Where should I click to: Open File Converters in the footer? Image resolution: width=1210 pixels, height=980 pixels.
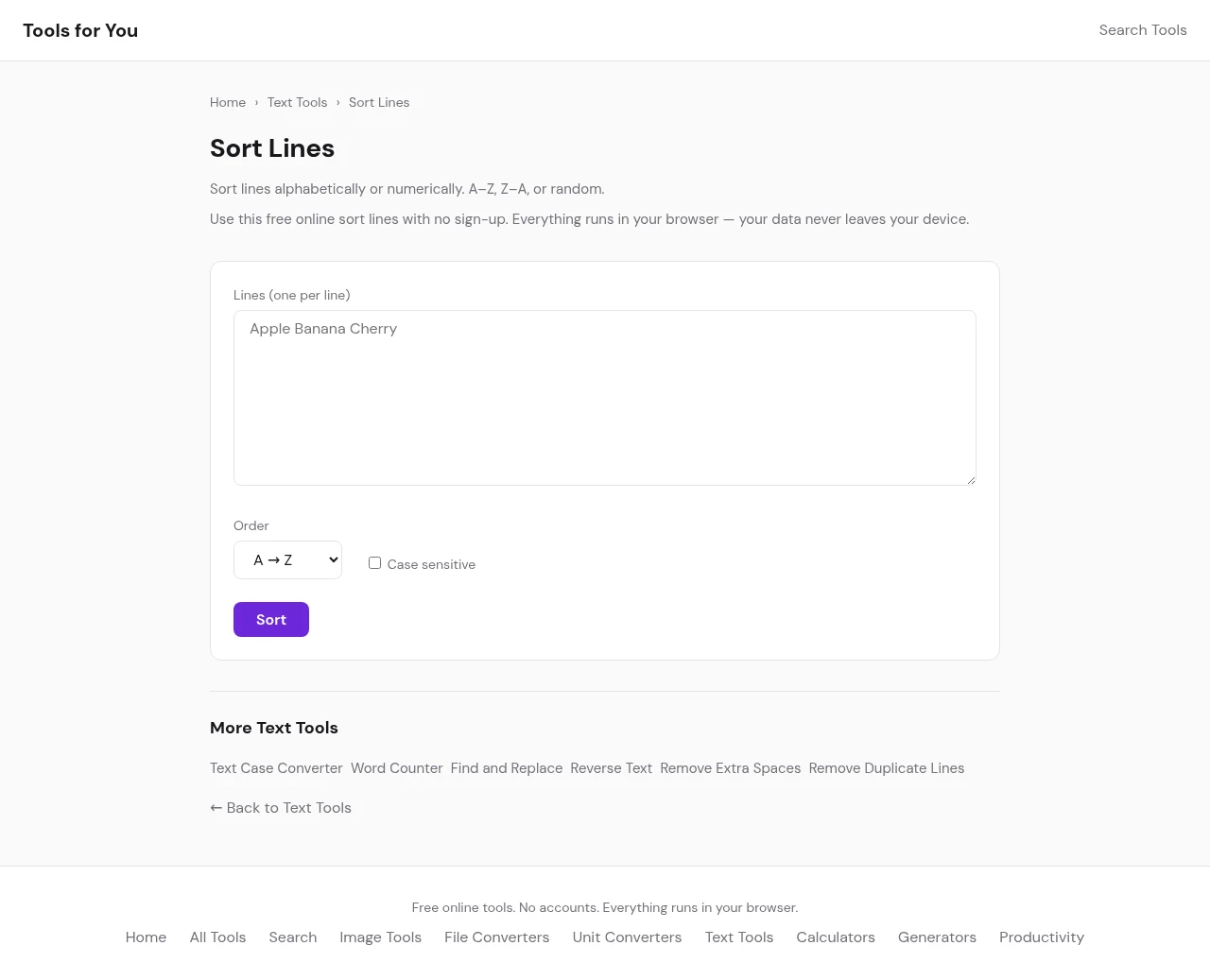point(496,937)
